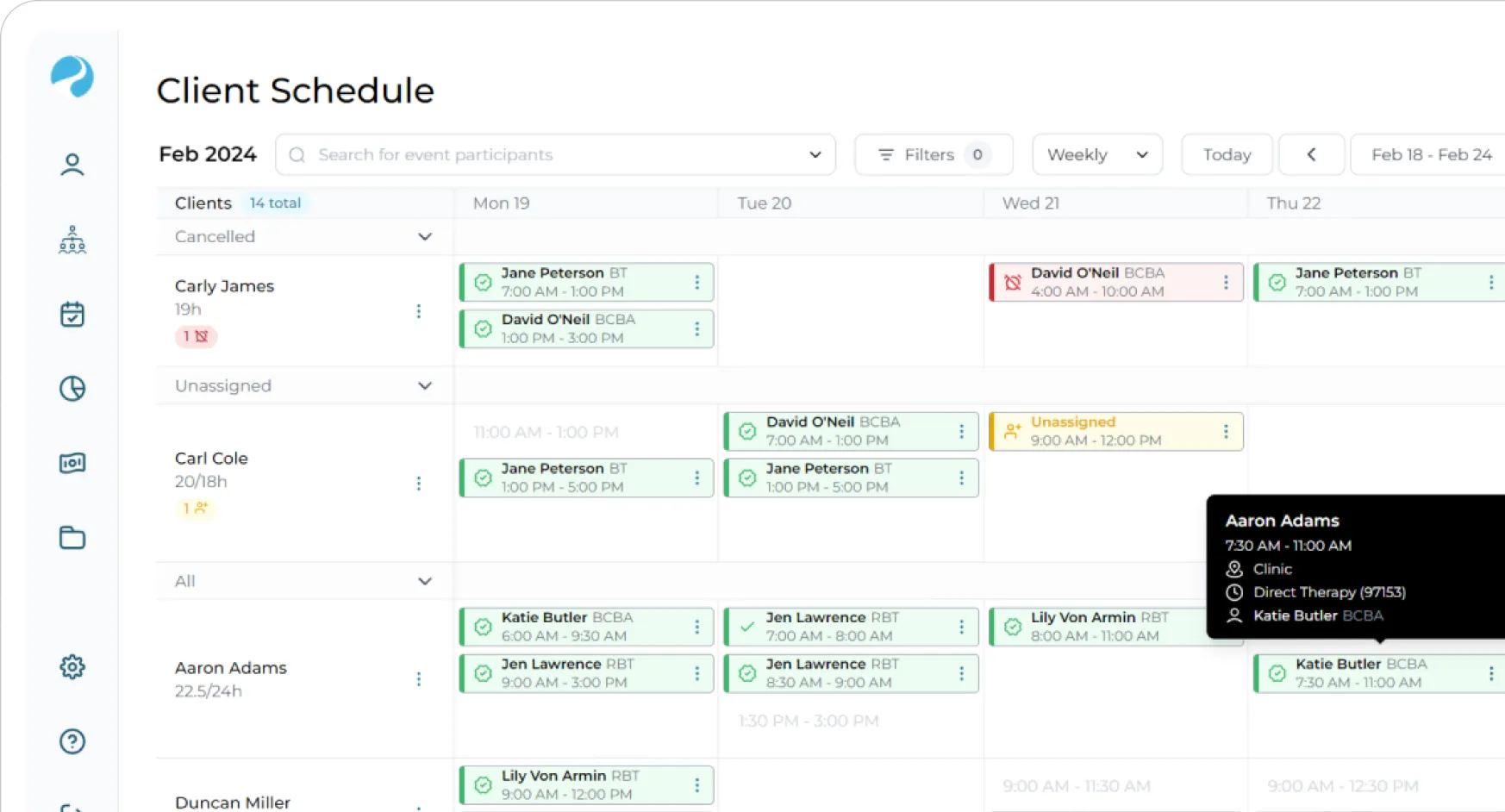The width and height of the screenshot is (1505, 812).
Task: Open the pie chart reports icon
Action: (x=72, y=389)
